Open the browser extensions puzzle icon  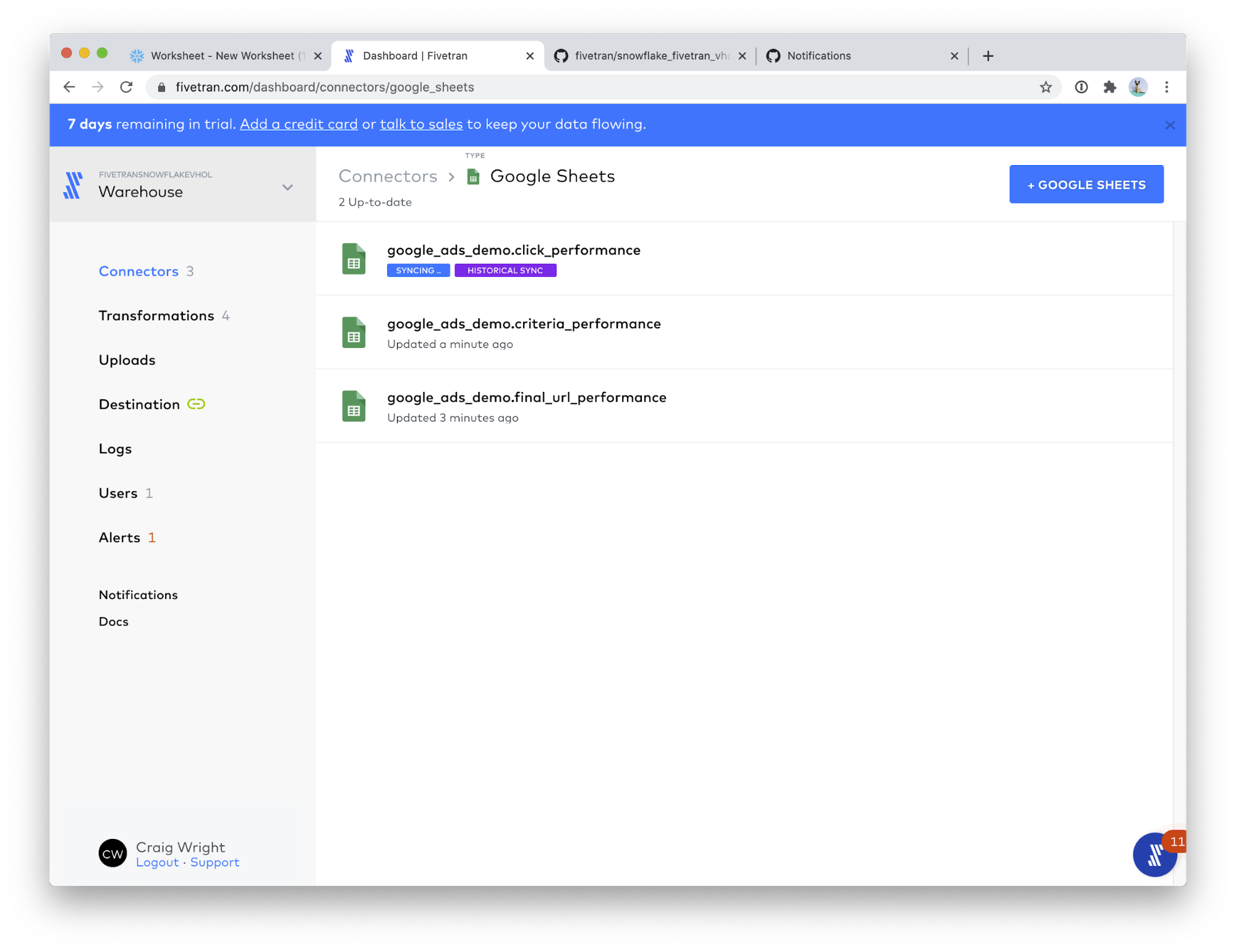[x=1110, y=87]
